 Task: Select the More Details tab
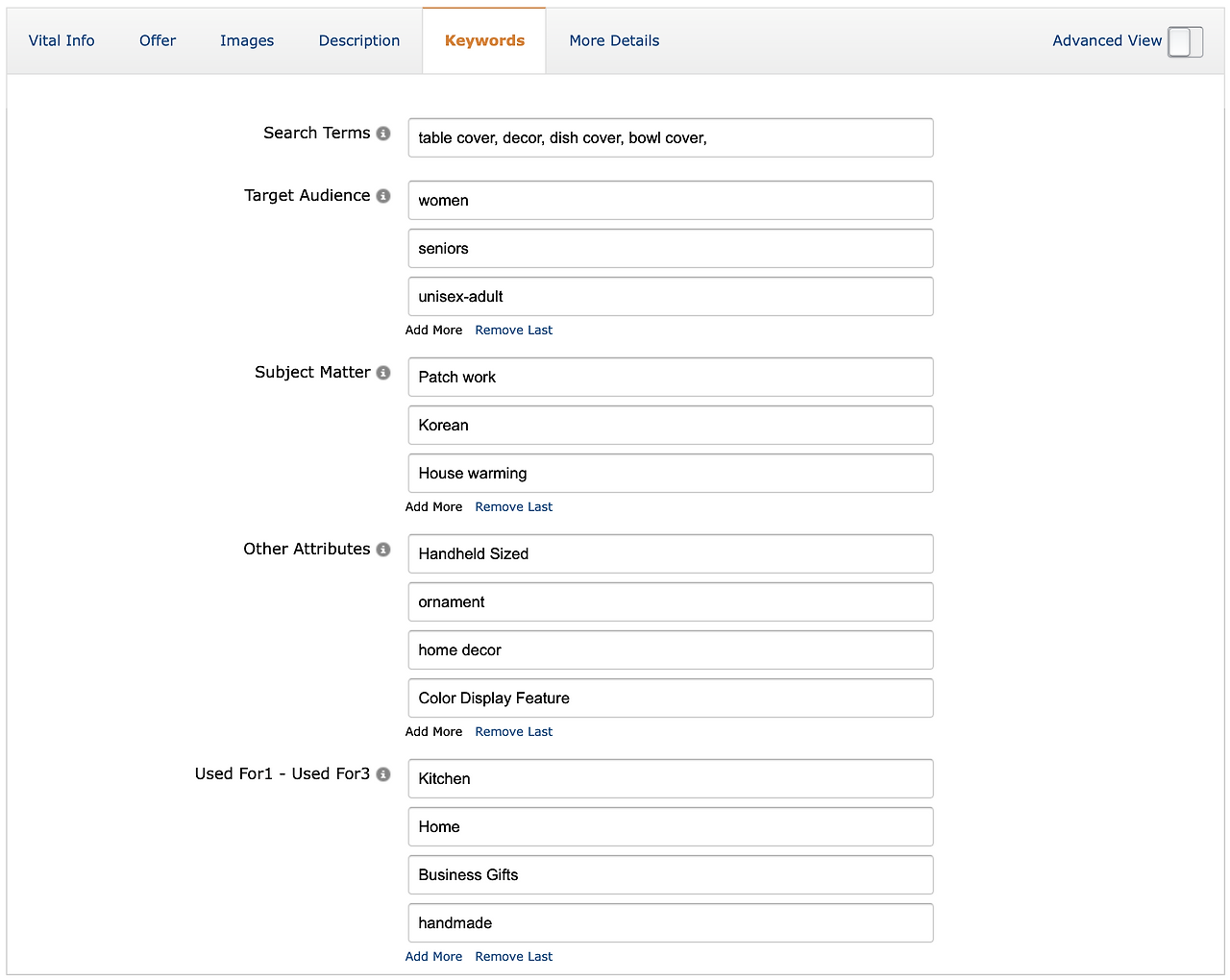(x=614, y=40)
